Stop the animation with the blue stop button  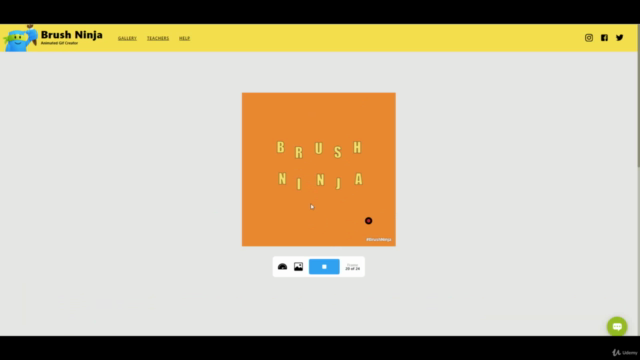pos(324,267)
